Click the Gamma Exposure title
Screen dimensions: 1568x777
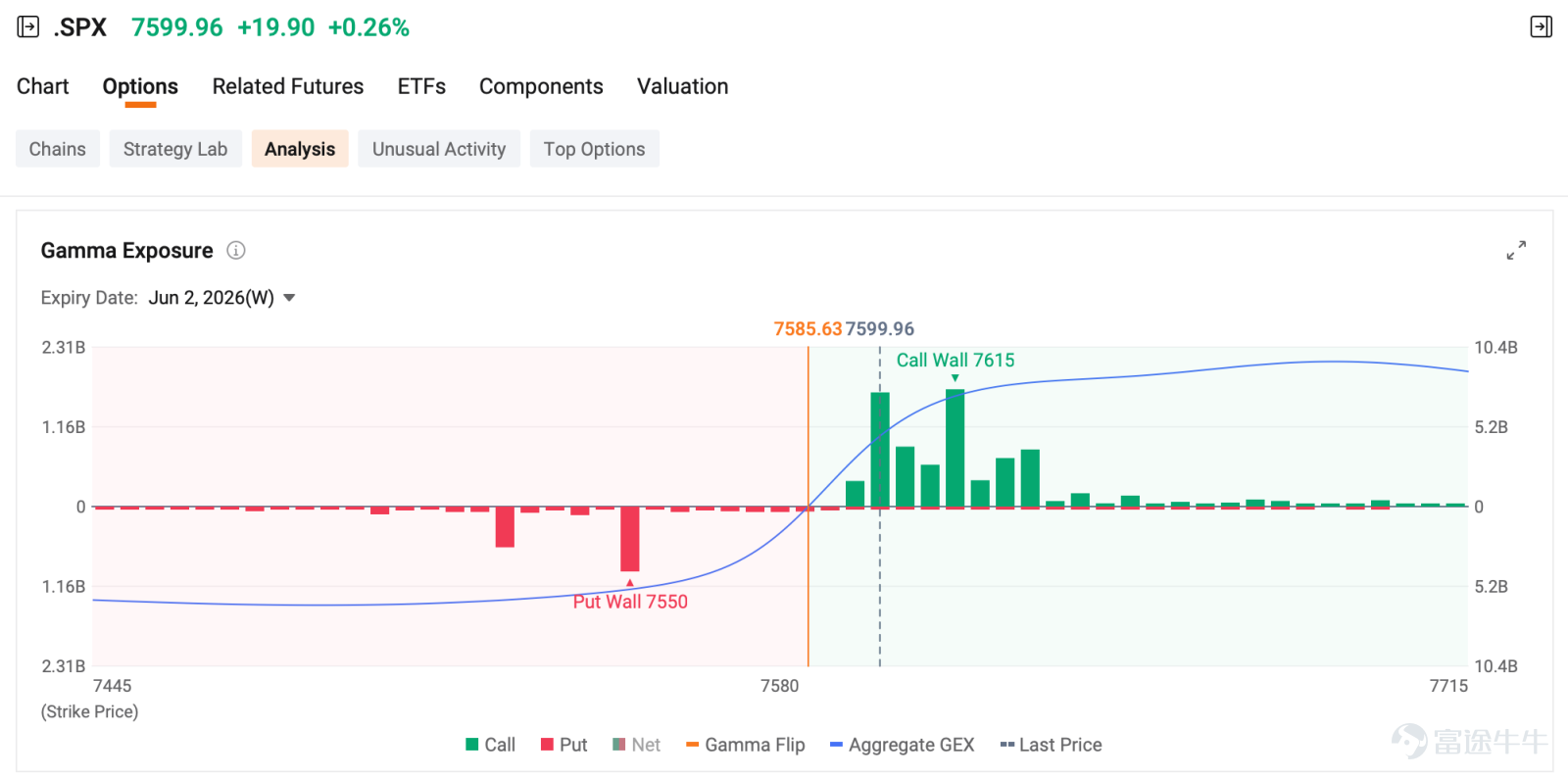[127, 251]
